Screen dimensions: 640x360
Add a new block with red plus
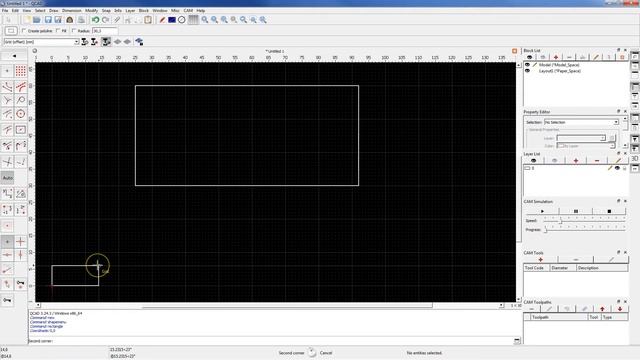pos(556,57)
